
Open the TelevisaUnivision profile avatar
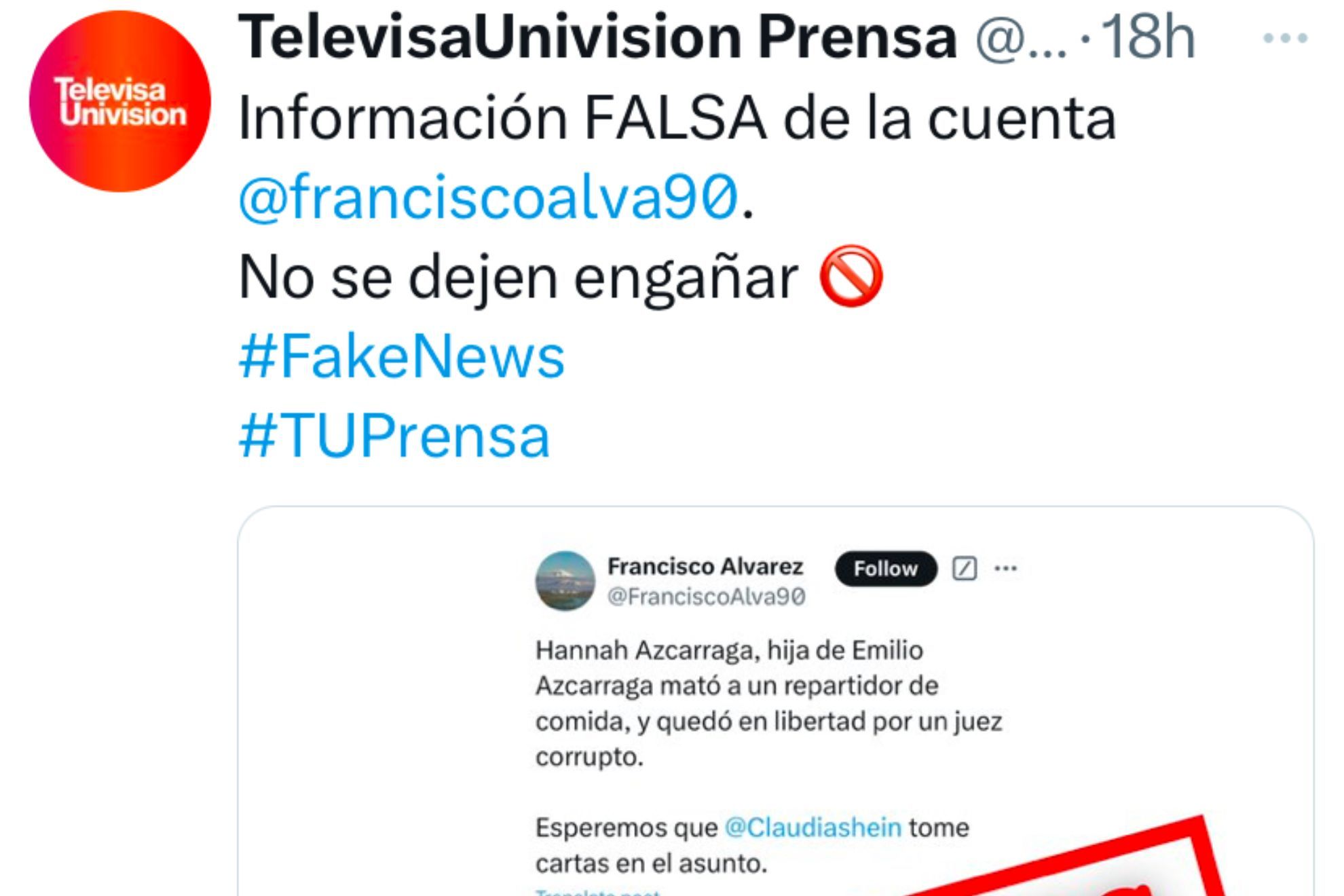click(x=120, y=101)
